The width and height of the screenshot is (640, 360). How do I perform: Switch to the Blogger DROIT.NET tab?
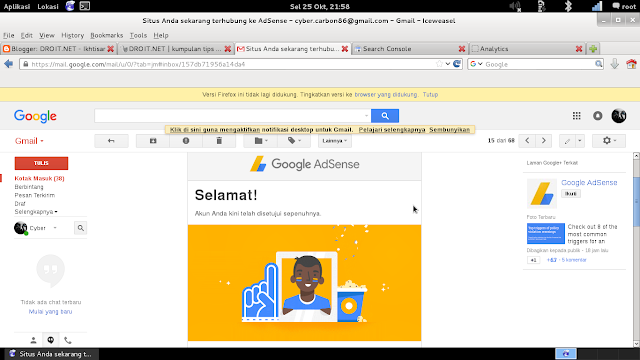[58, 49]
